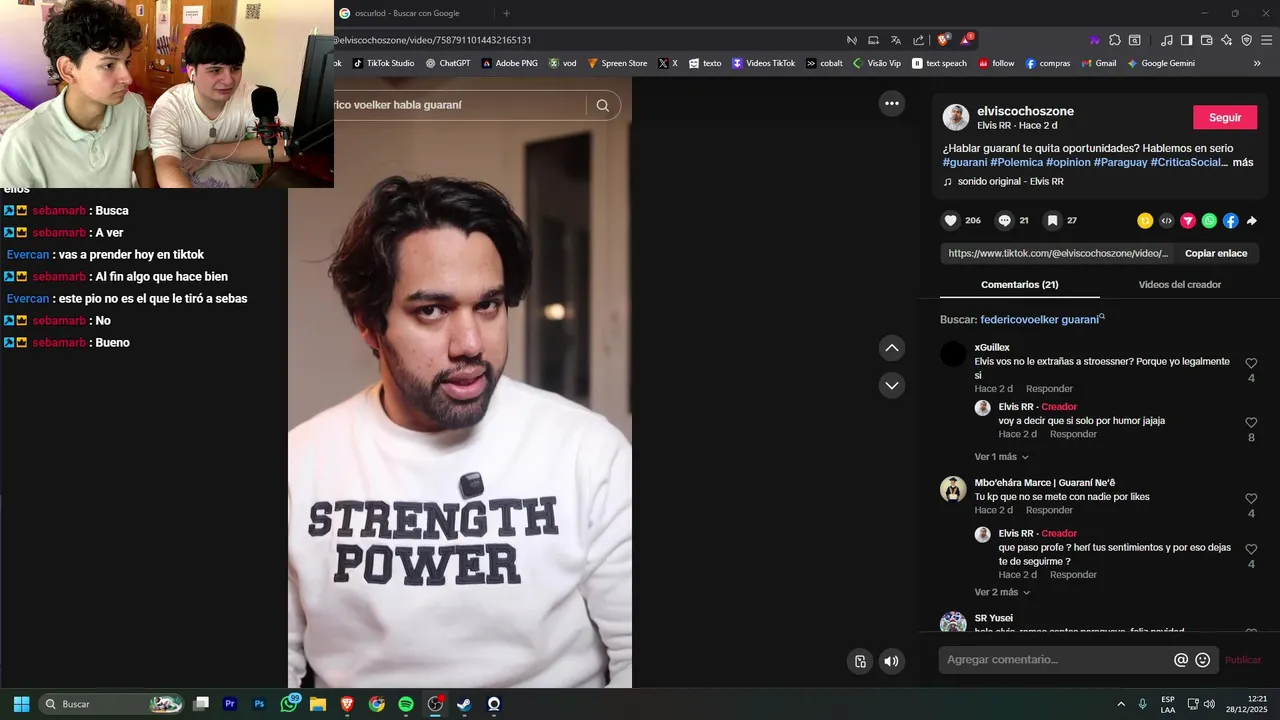Open TikTok Studio bookmark
The image size is (1280, 720).
(383, 63)
